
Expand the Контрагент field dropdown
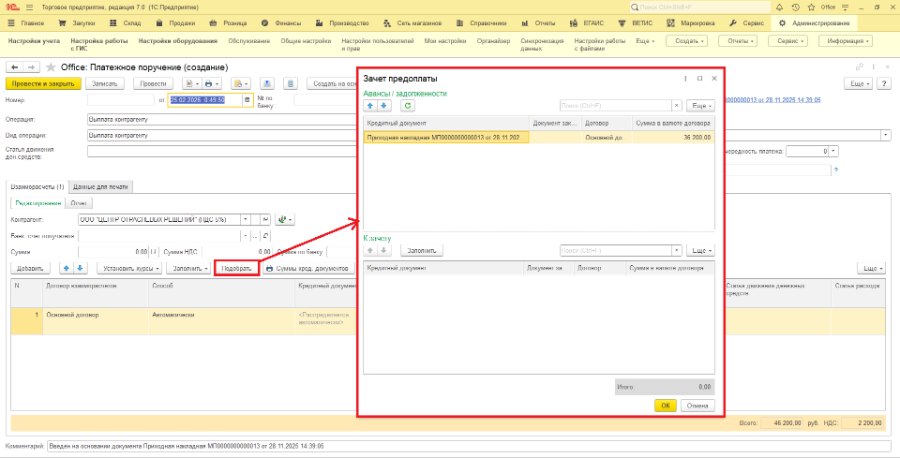(245, 219)
